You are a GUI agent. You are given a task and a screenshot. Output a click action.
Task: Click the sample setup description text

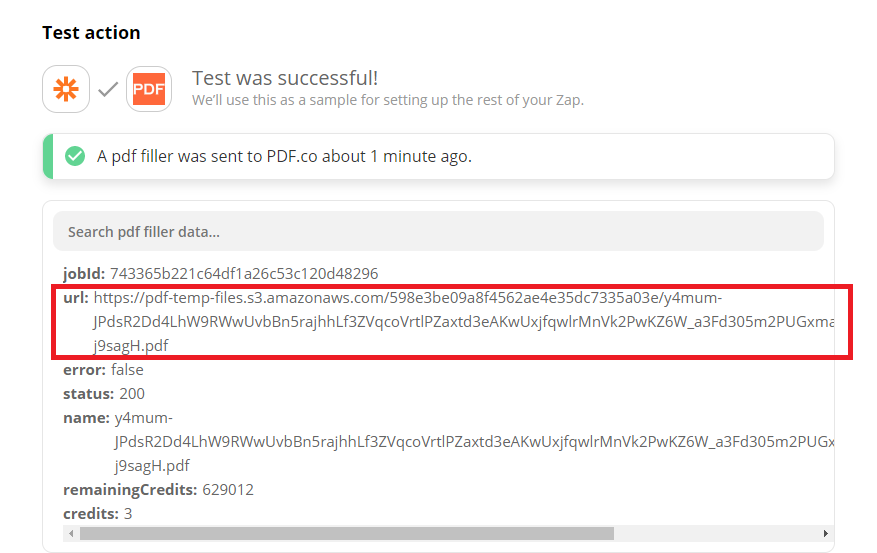click(x=388, y=100)
